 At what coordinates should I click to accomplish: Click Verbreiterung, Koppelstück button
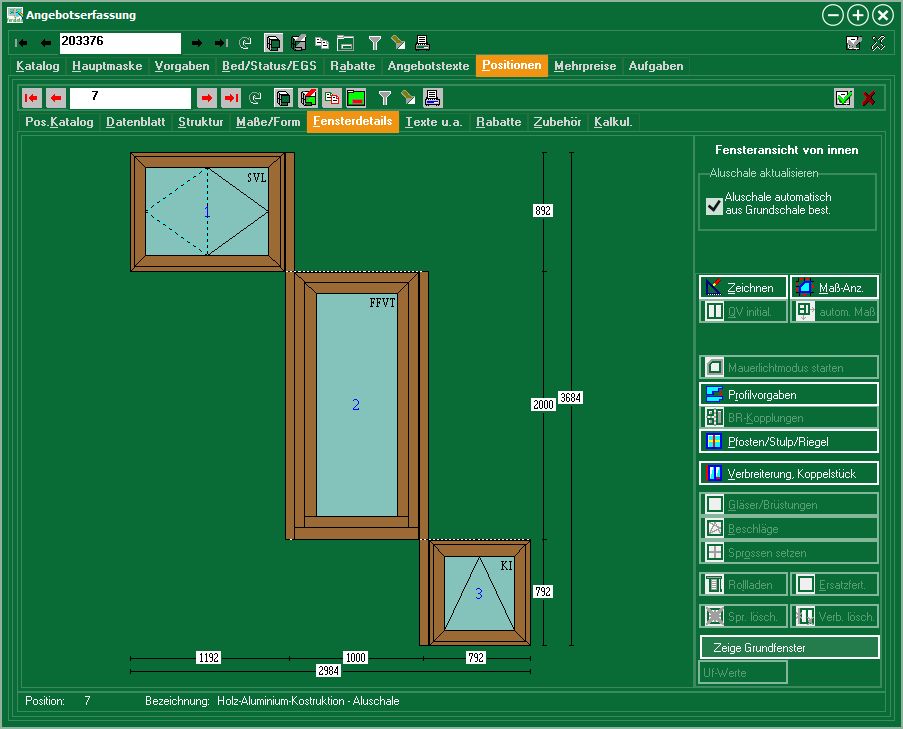pos(789,473)
